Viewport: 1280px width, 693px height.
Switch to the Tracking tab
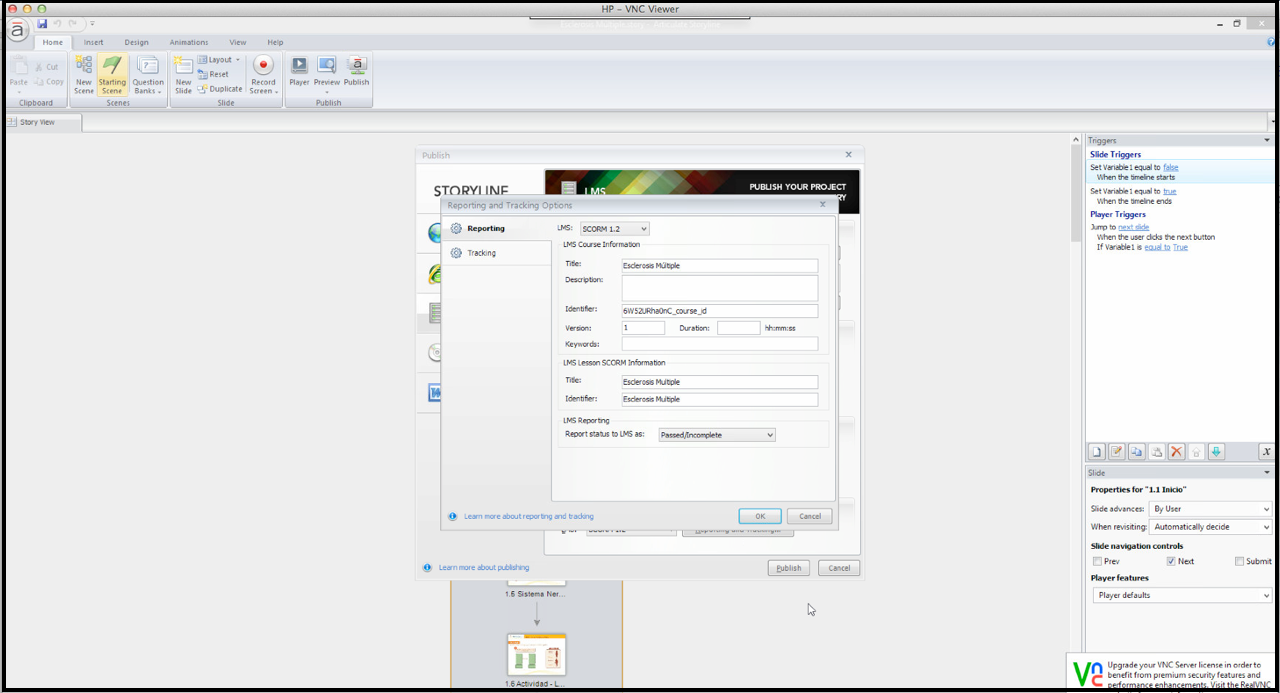pos(481,253)
